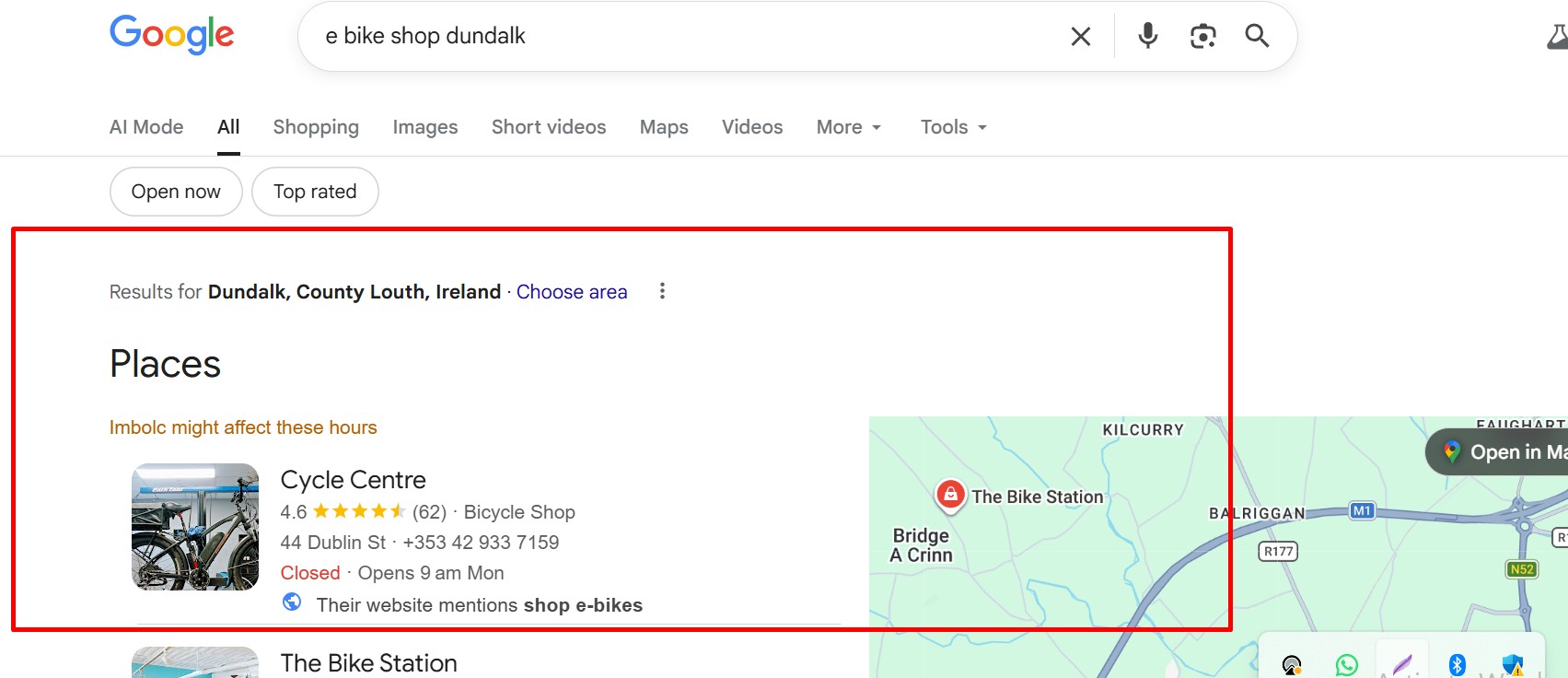Expand the More search categories dropdown

pyautogui.click(x=848, y=127)
